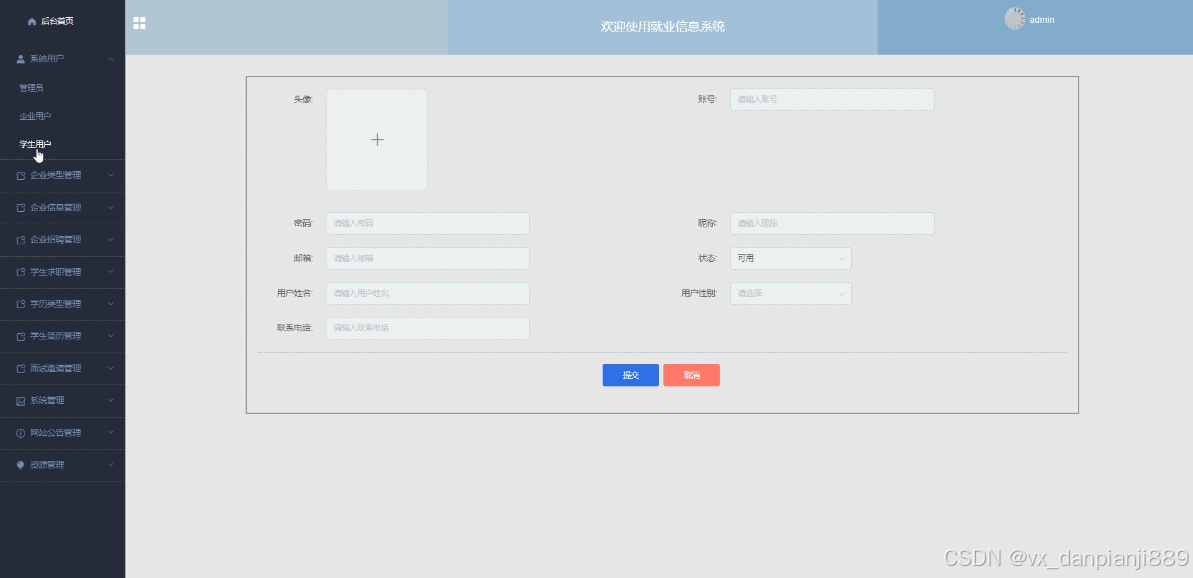Expand the 资源管理 chevron

[x=111, y=465]
